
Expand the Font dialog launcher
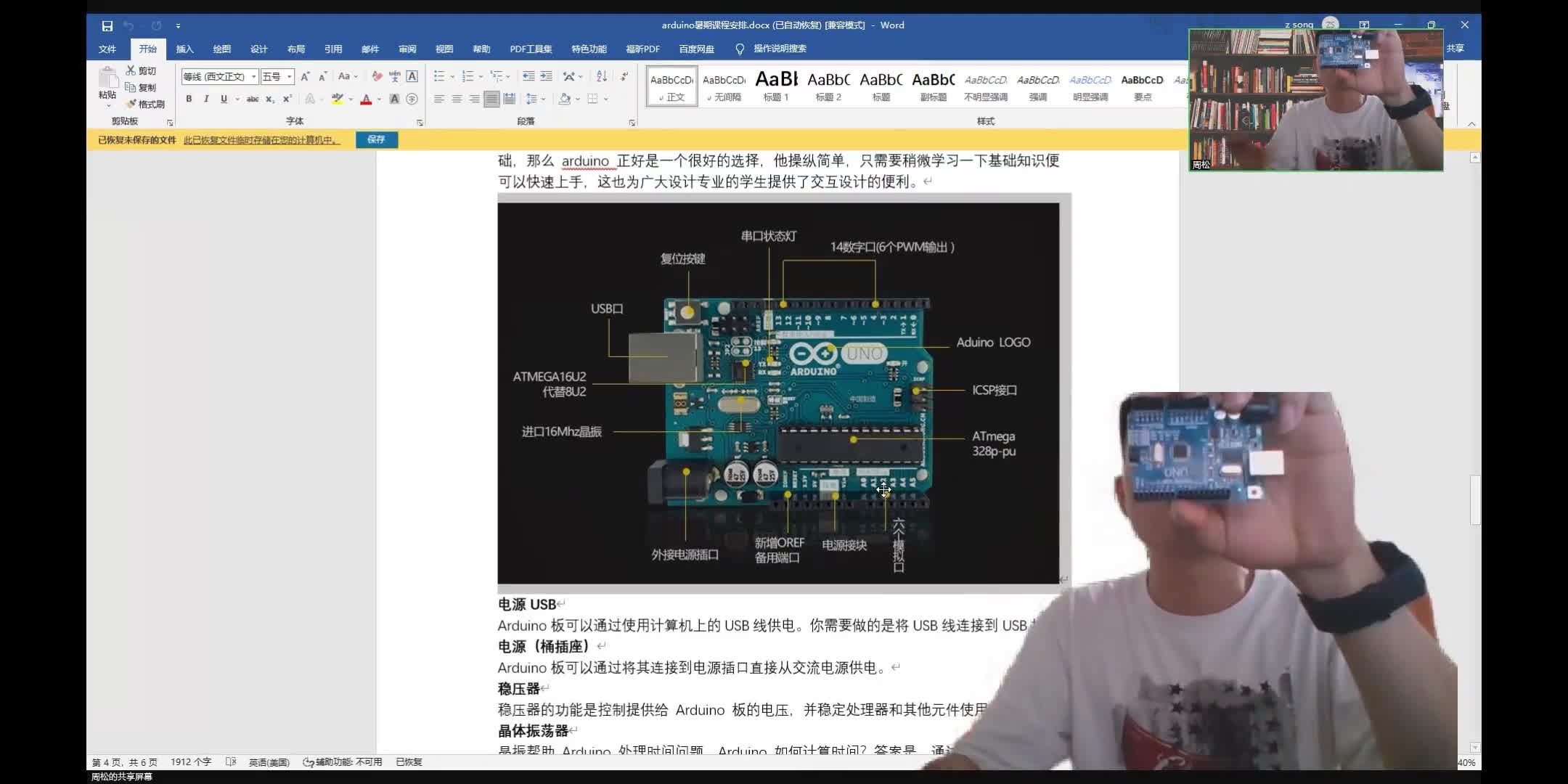(420, 122)
